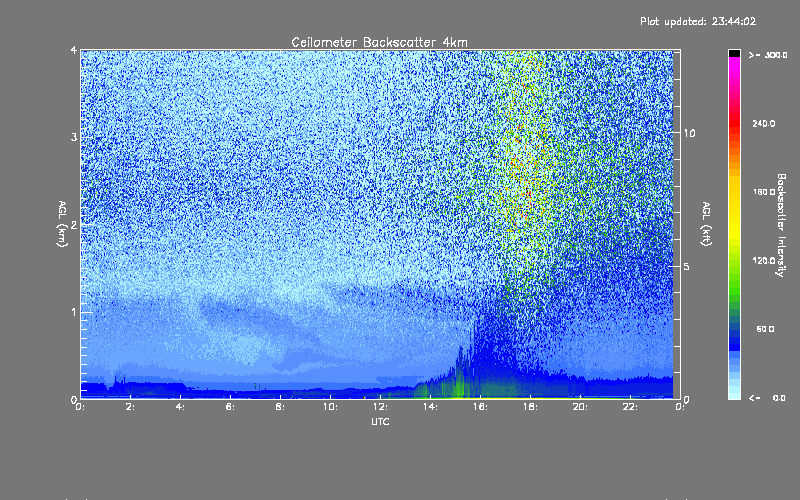Click the "10:" UTC time tick label
This screenshot has height=500, width=800.
tap(330, 407)
